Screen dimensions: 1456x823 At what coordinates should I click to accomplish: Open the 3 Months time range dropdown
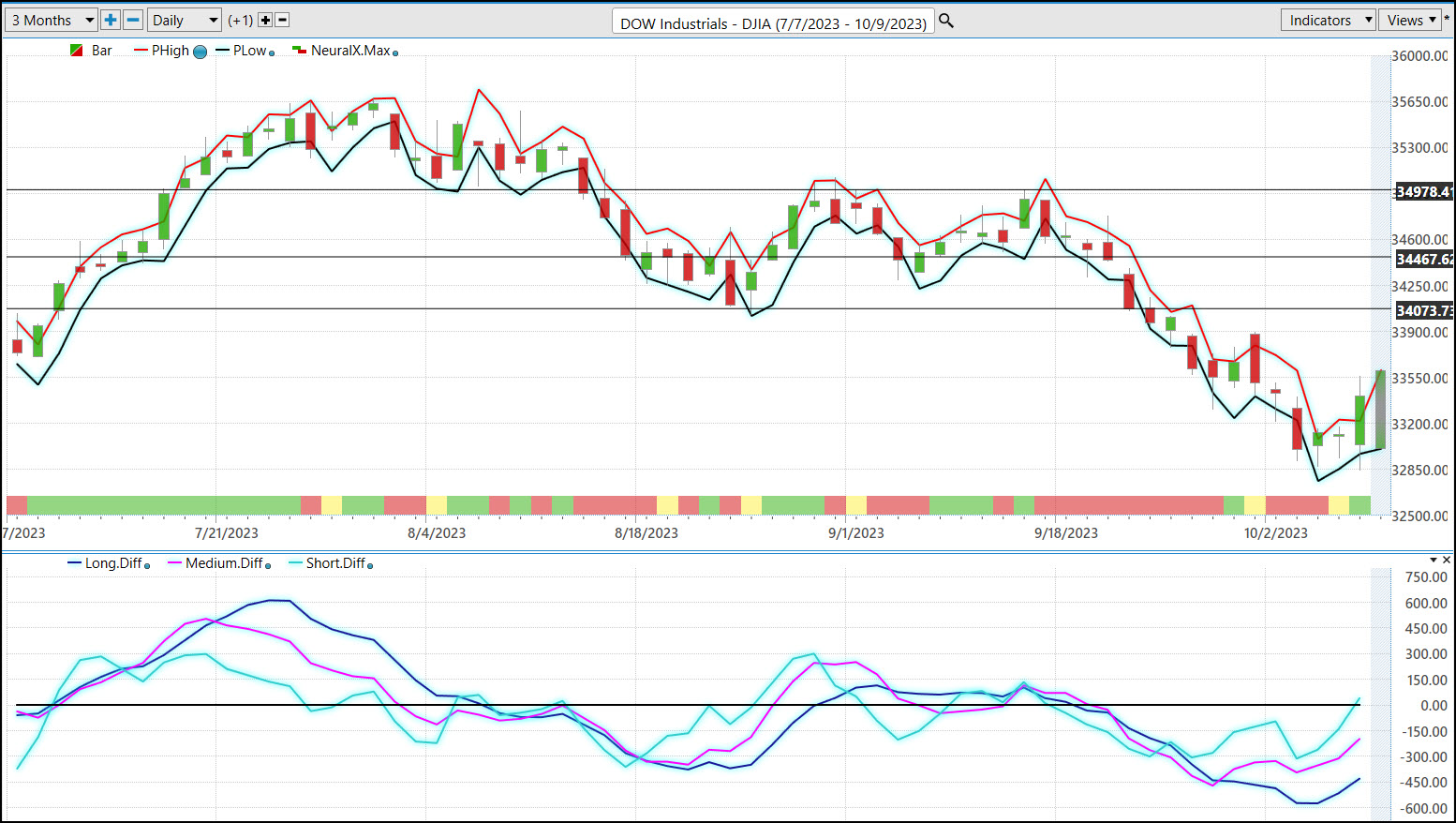51,20
